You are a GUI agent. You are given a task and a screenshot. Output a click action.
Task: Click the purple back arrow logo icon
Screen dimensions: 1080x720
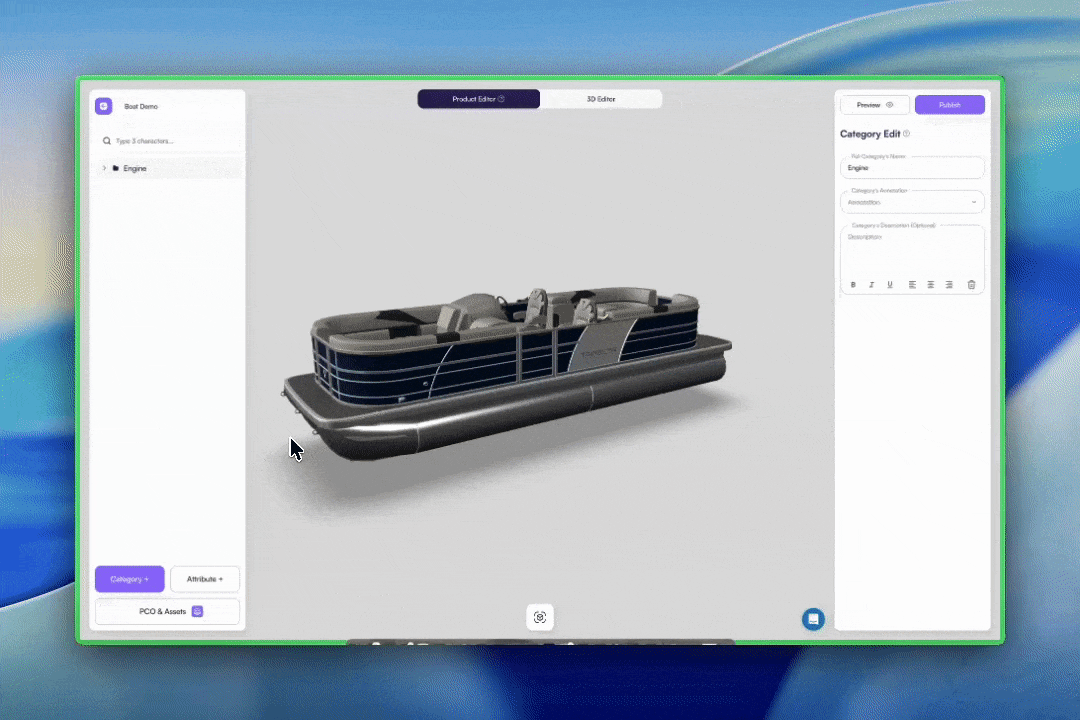coord(103,106)
